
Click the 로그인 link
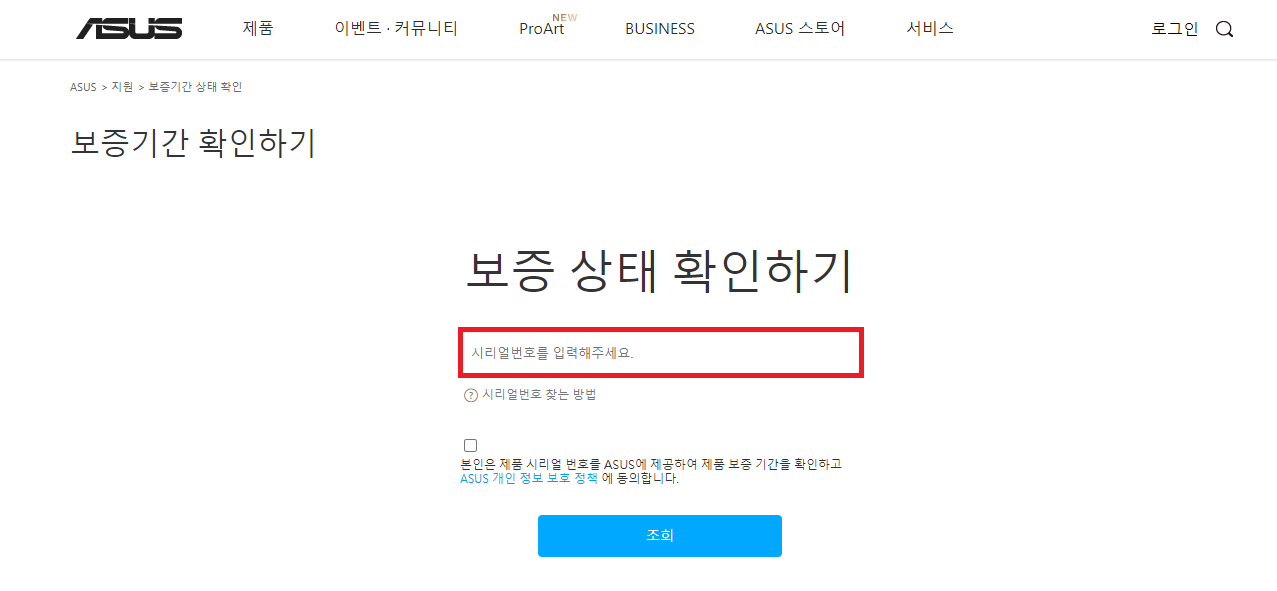click(x=1175, y=29)
